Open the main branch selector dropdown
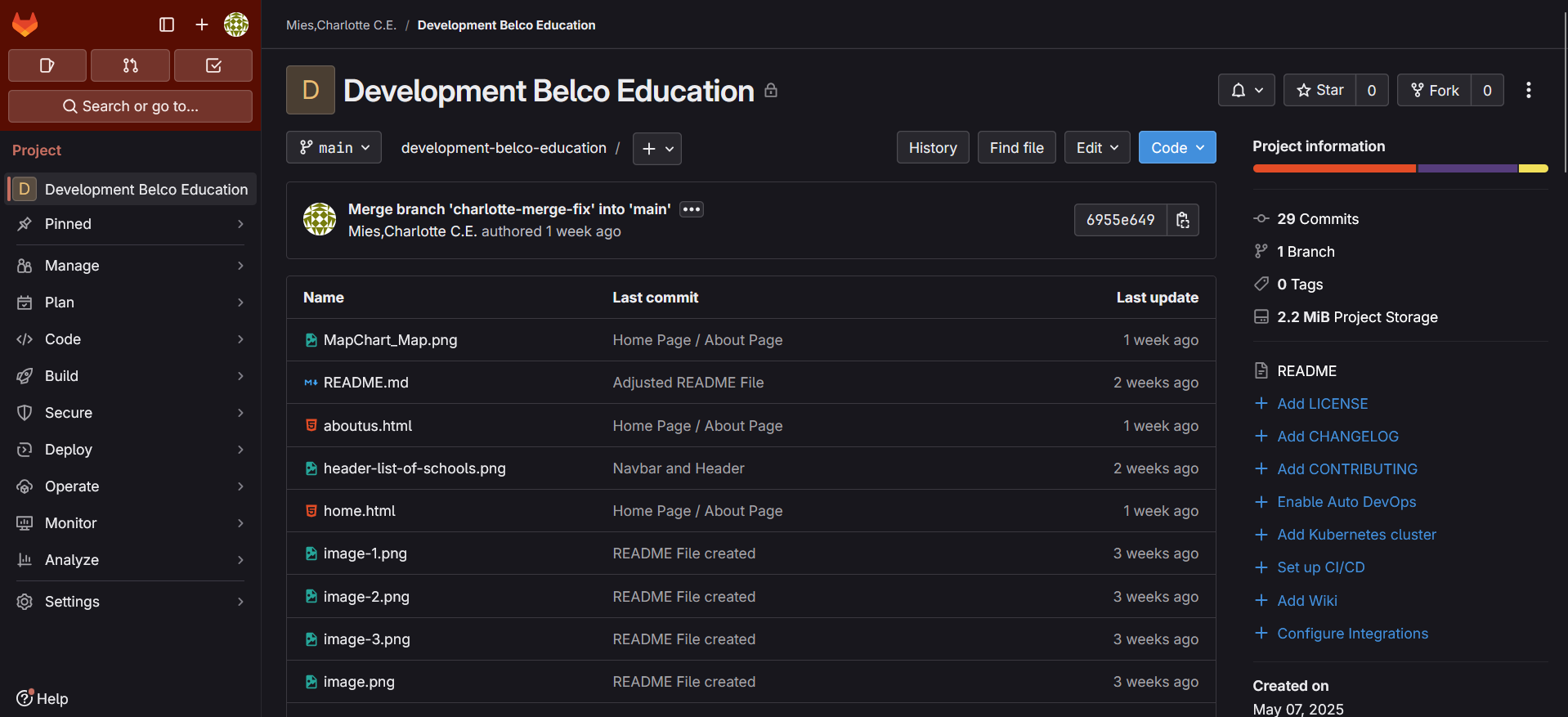1568x717 pixels. click(334, 148)
